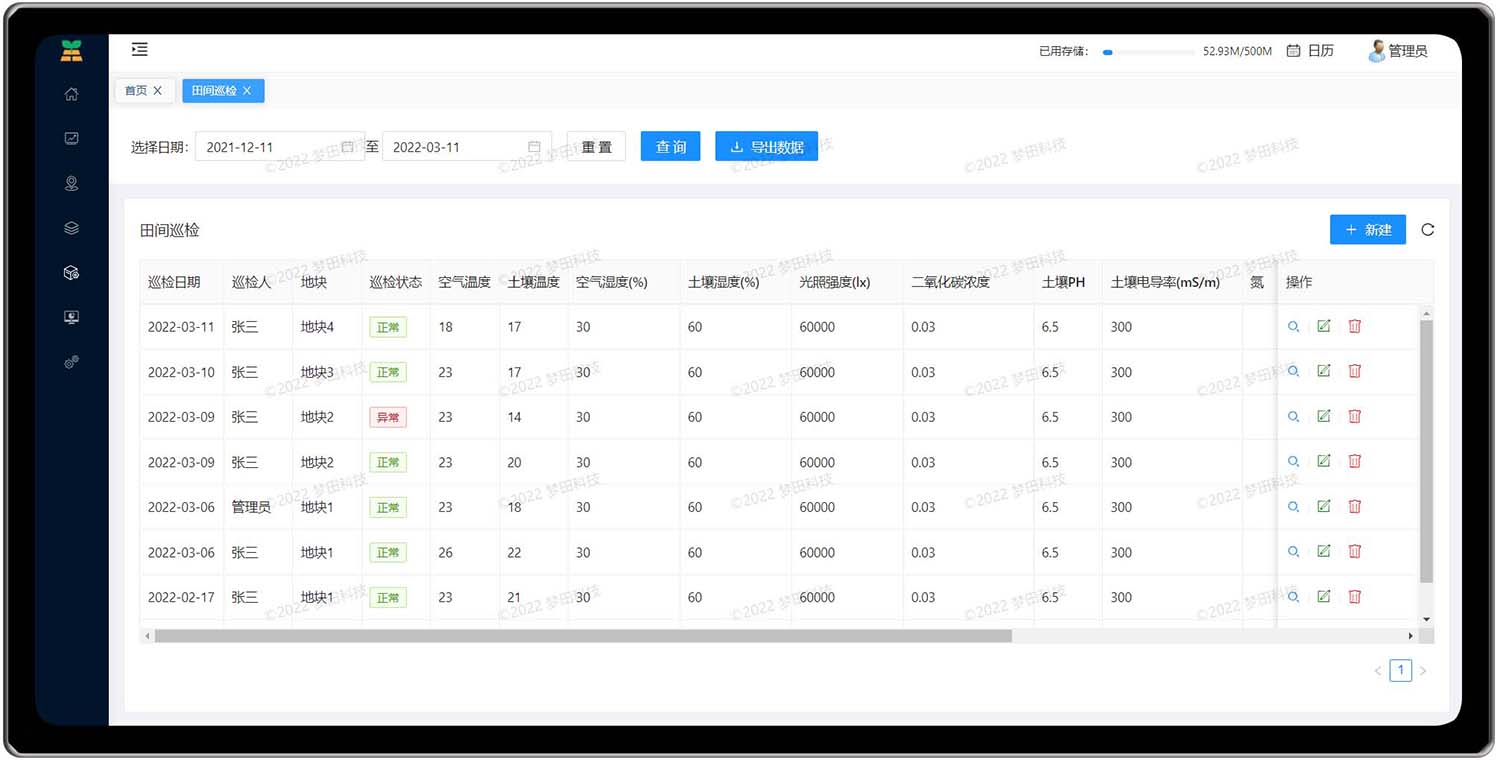Screen dimensions: 1500x760
Task: Close the 首页 tab
Action: pos(158,91)
